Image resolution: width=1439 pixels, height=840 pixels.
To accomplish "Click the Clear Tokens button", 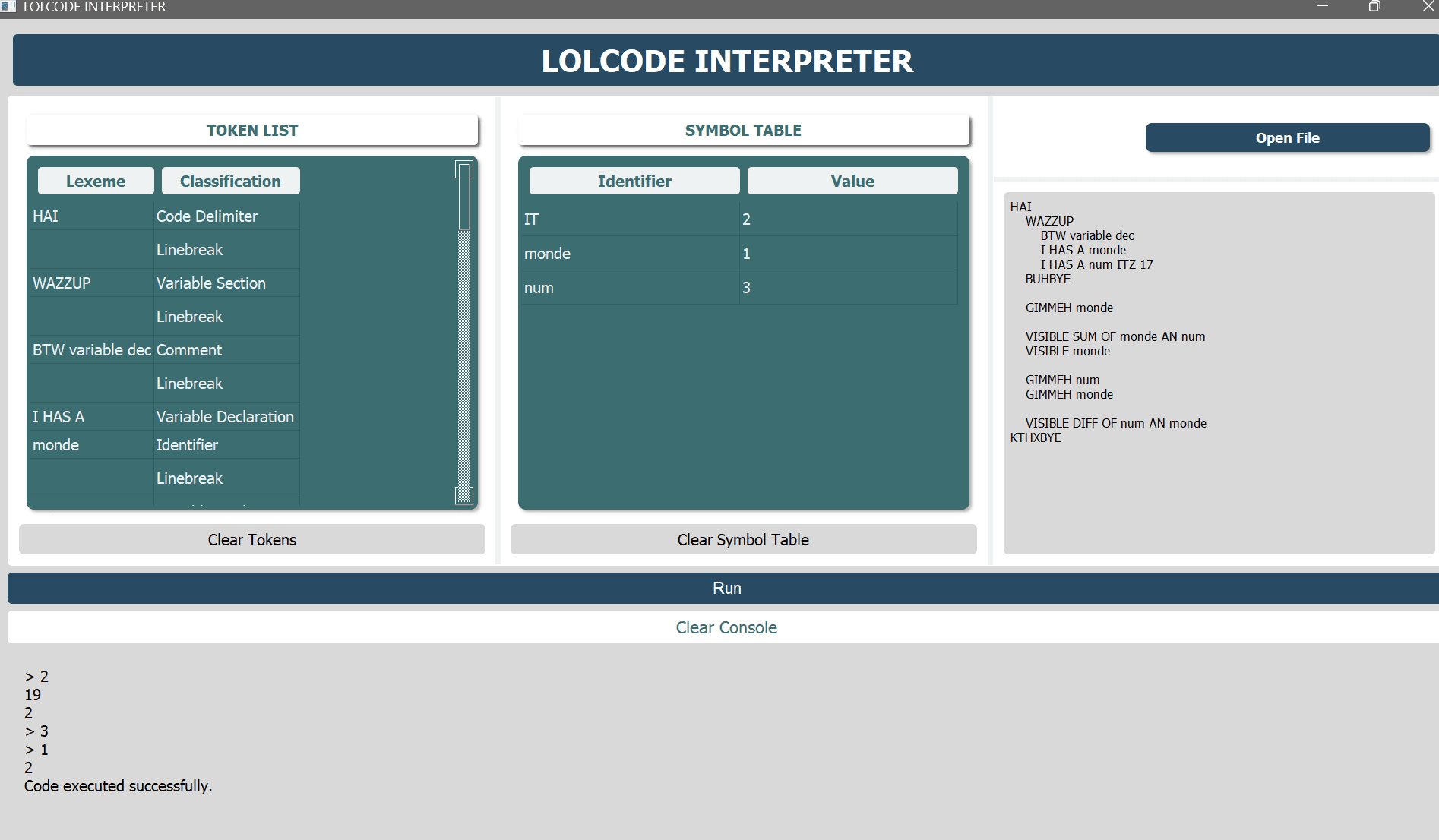I will coord(252,539).
